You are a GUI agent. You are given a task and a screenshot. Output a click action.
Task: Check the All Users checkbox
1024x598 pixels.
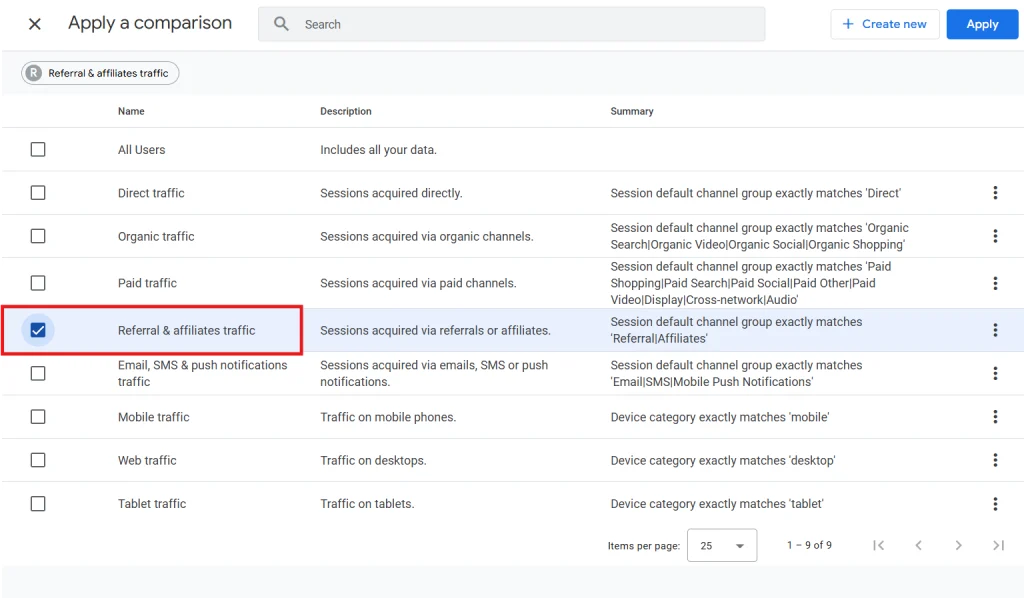(x=38, y=149)
